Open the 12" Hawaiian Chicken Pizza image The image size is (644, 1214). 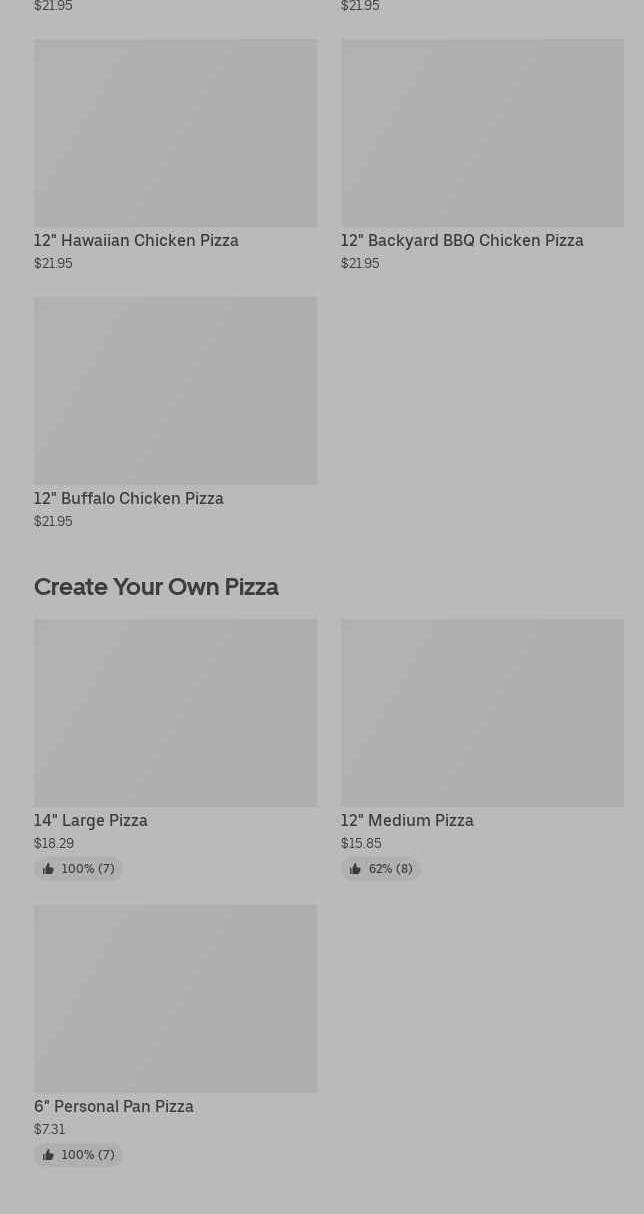(x=175, y=133)
